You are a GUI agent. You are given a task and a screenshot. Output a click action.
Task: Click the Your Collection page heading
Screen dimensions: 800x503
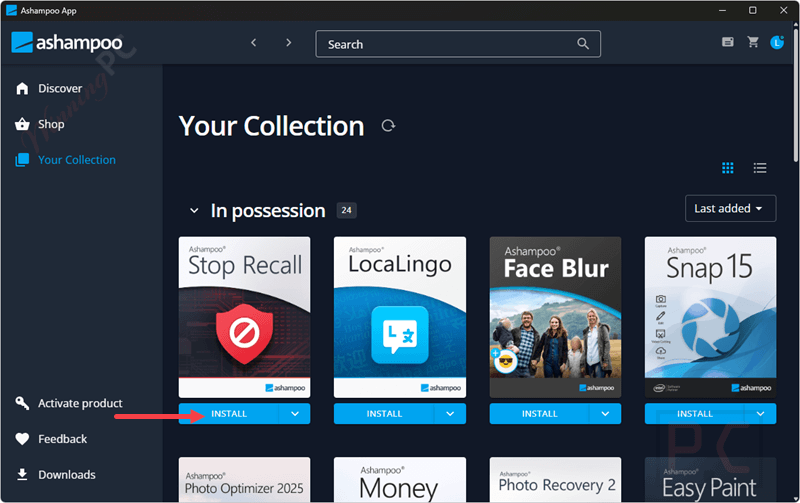[x=271, y=126]
